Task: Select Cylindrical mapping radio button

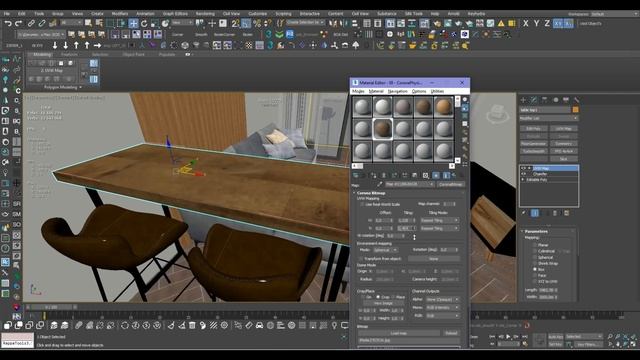Action: [535, 251]
